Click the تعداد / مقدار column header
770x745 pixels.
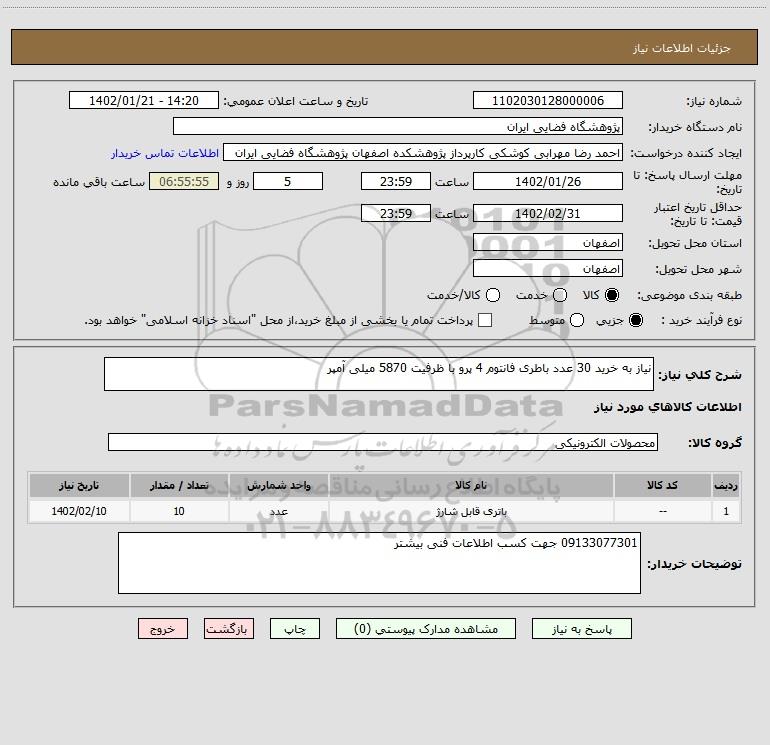click(179, 485)
